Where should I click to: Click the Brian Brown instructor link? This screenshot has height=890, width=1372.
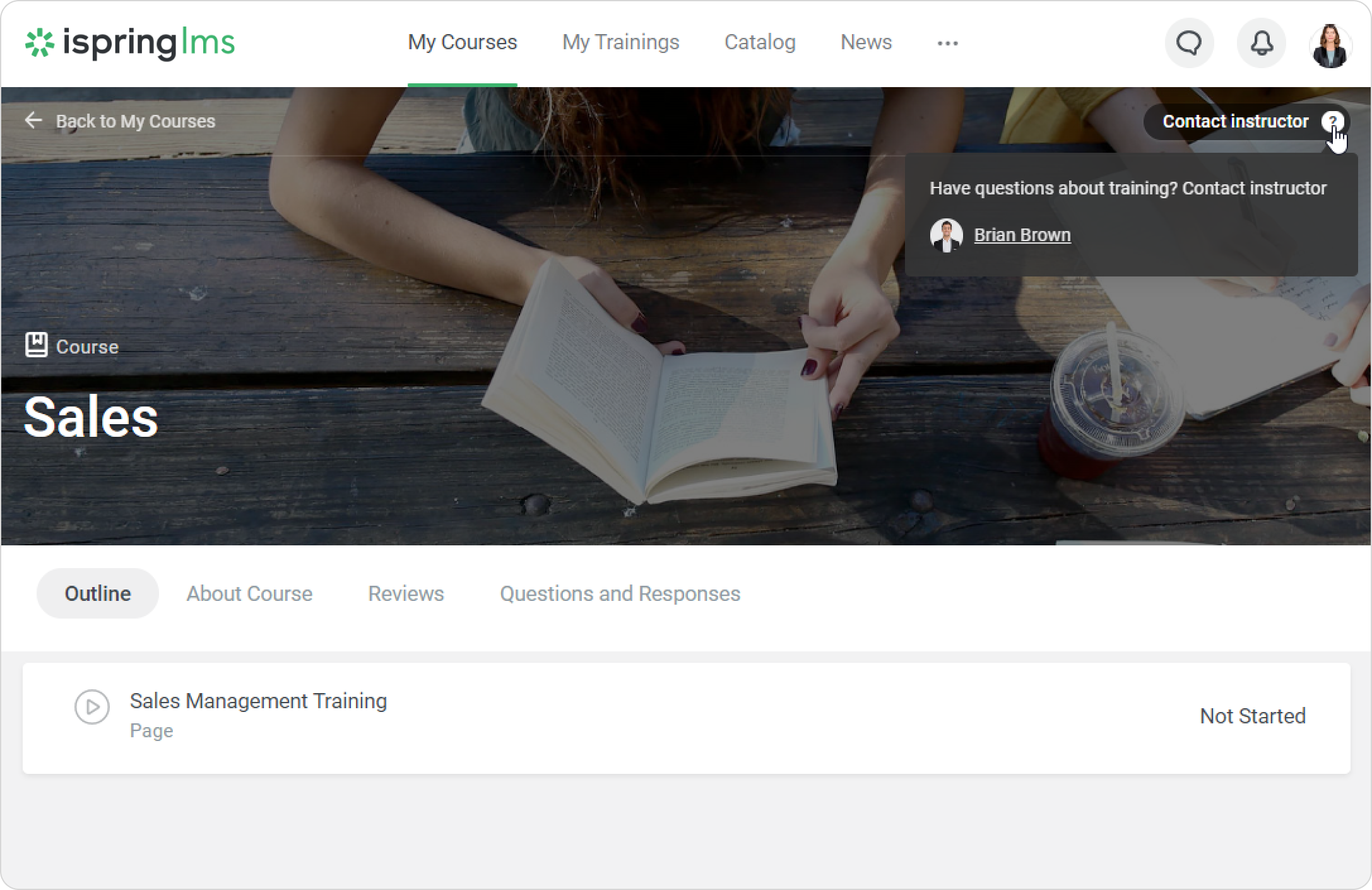pos(1022,235)
